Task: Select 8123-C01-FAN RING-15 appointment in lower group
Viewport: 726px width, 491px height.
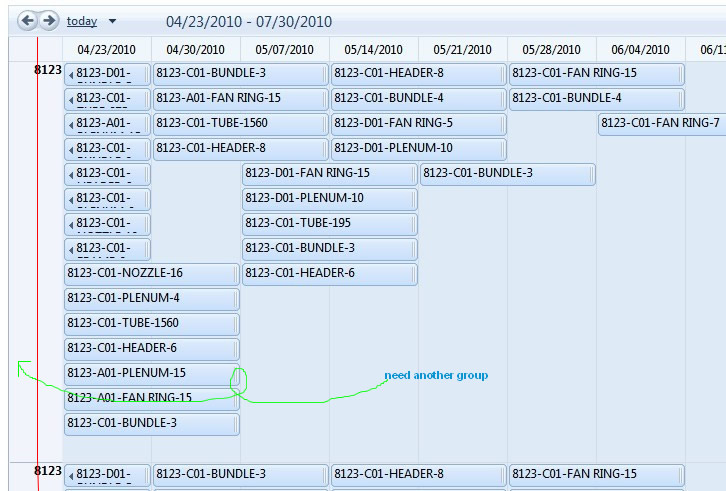Action: tap(596, 475)
